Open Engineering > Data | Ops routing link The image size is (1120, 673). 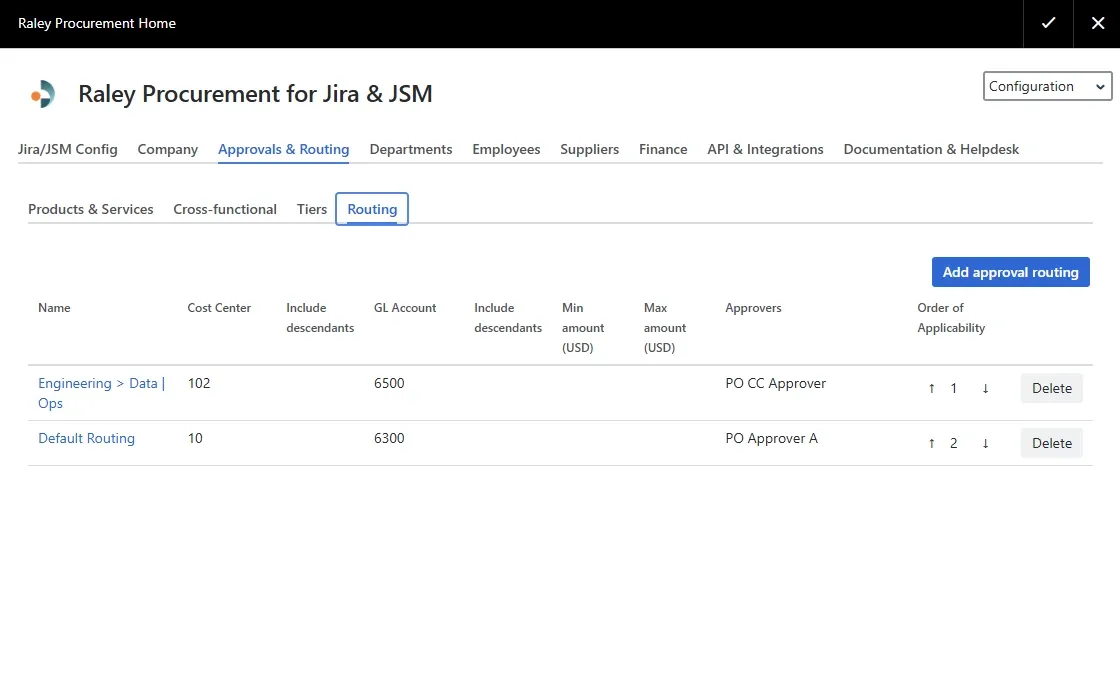pos(101,393)
